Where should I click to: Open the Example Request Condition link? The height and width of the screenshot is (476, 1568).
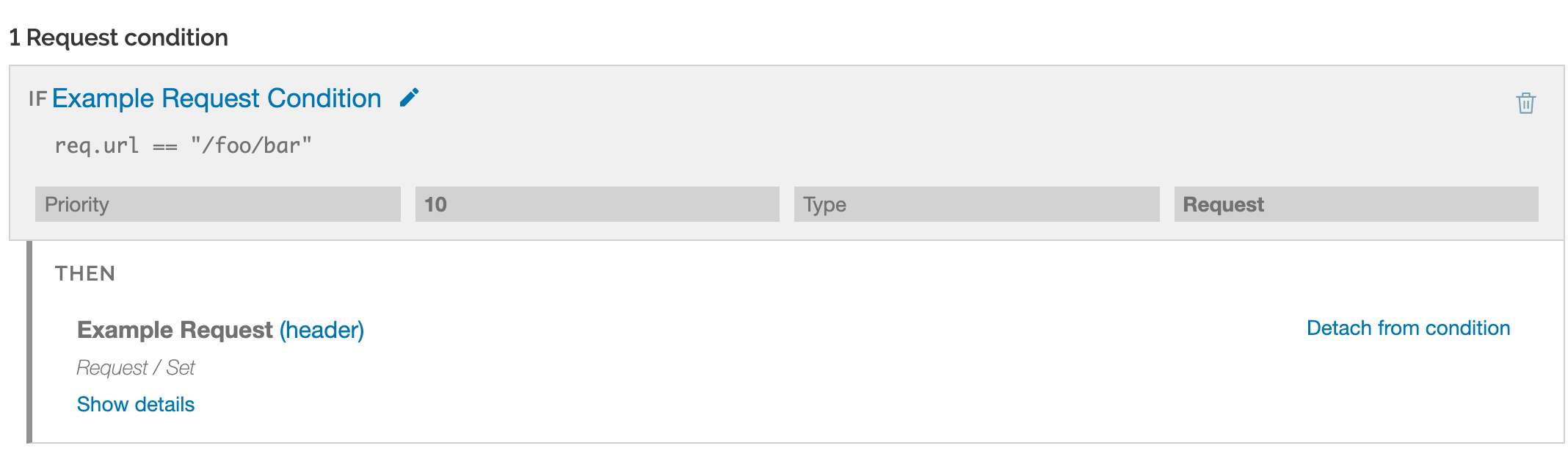[x=217, y=97]
